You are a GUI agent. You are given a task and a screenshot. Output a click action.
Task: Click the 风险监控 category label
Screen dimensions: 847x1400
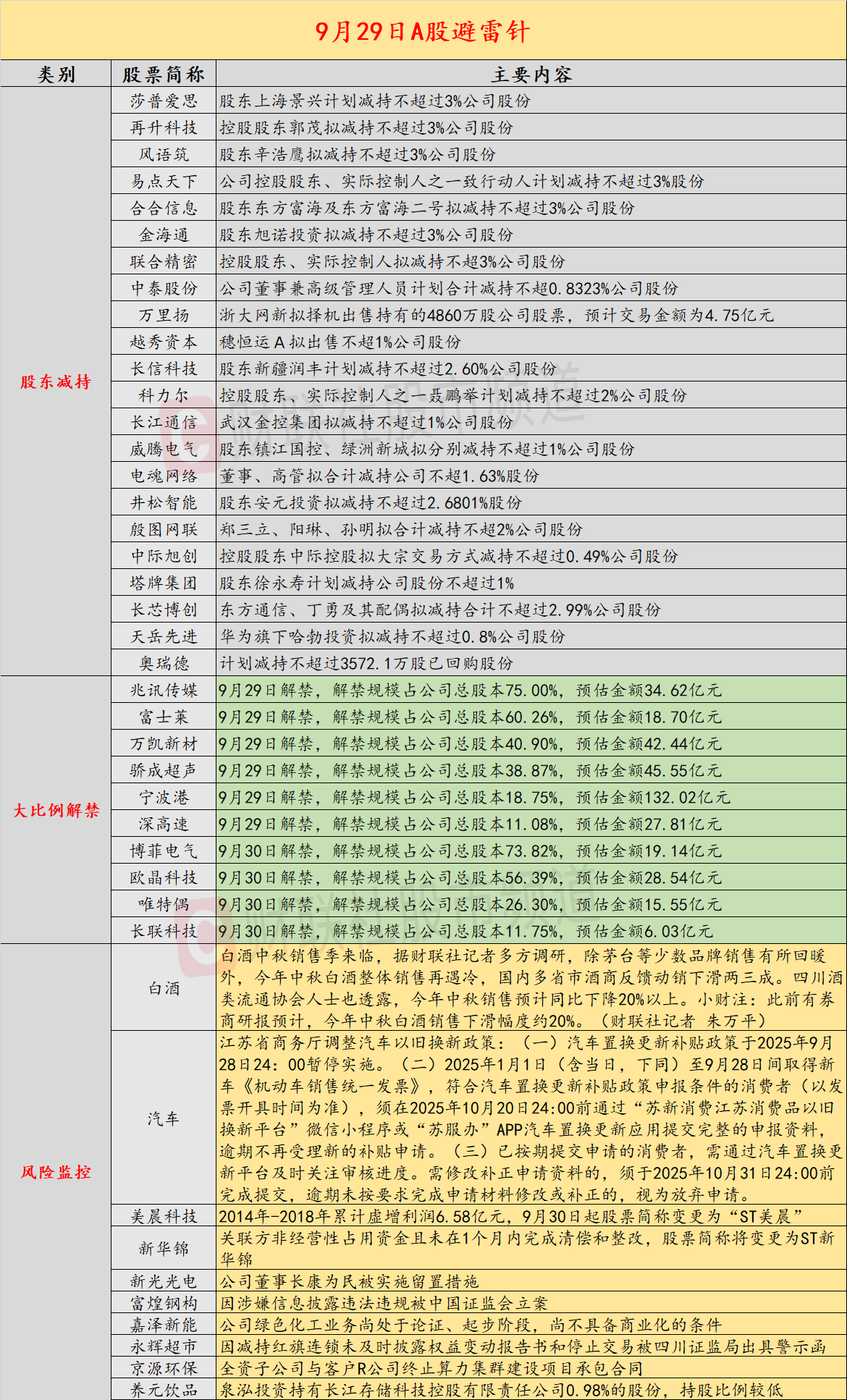(x=56, y=1172)
